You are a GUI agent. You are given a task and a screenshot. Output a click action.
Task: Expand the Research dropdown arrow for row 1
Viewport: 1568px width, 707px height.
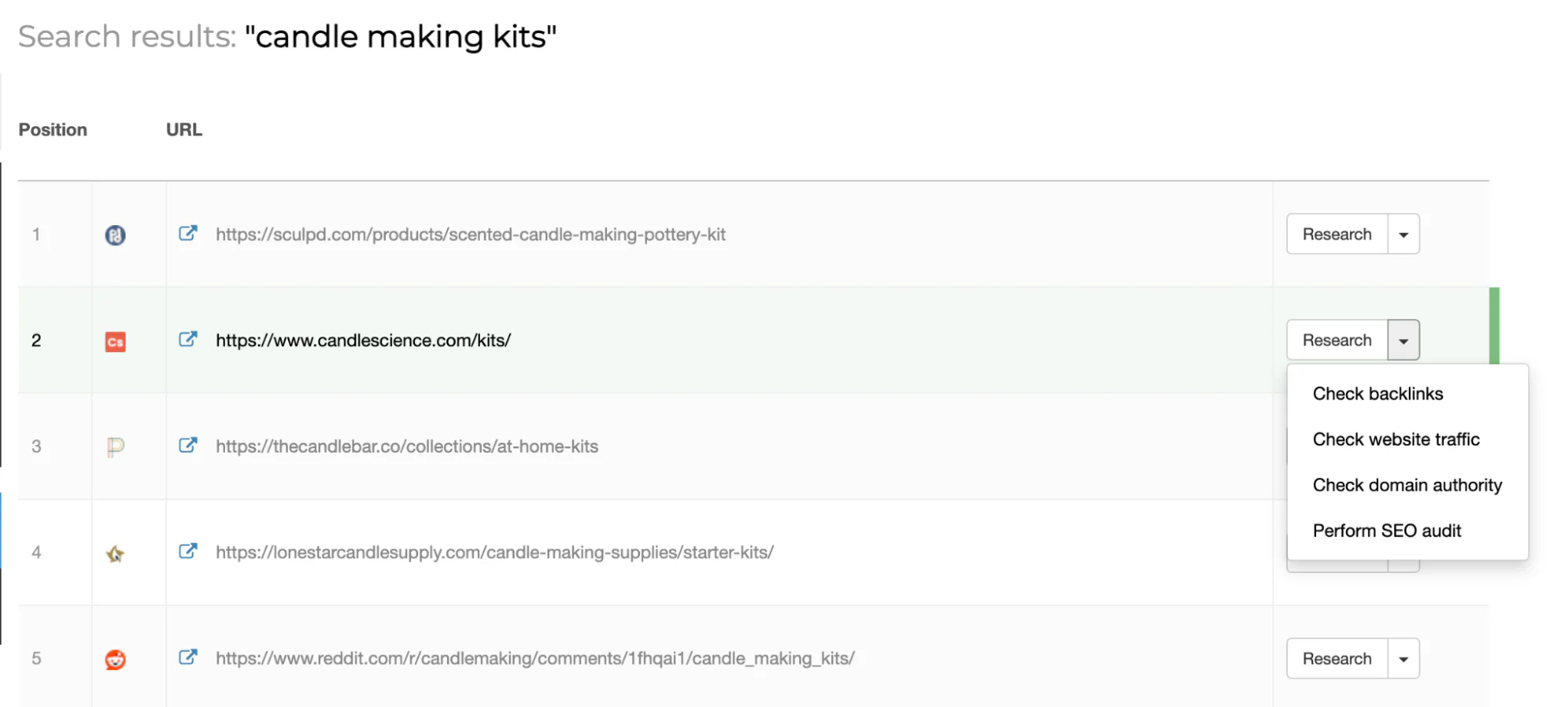(1403, 235)
